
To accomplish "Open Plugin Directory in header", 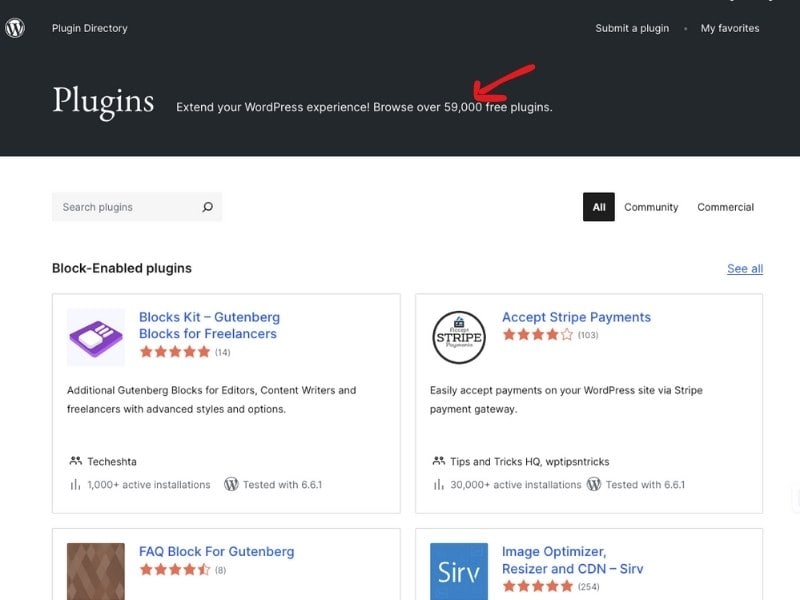I will 90,28.
